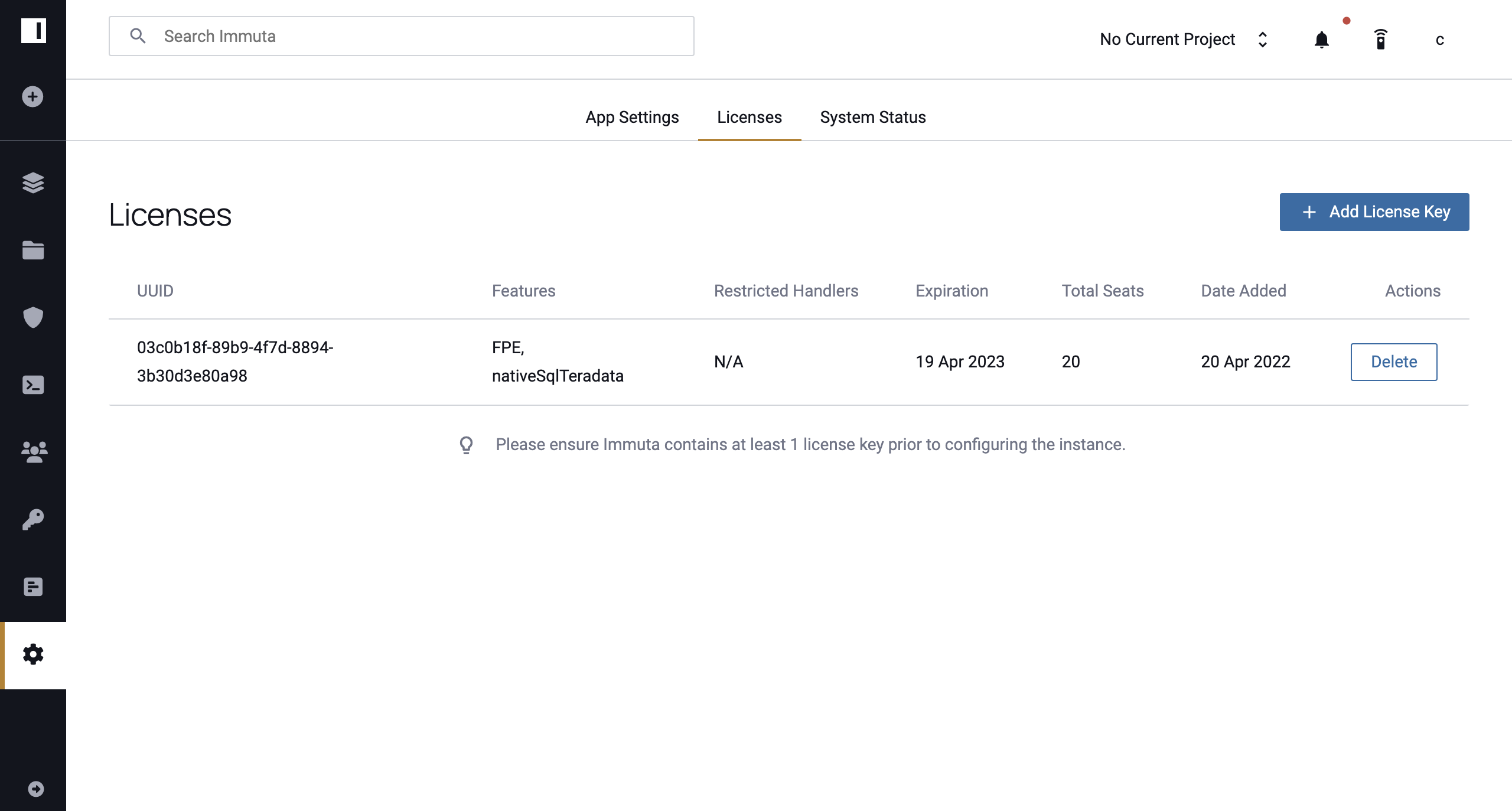Open People group icon in sidebar
The image size is (1512, 811).
34,452
